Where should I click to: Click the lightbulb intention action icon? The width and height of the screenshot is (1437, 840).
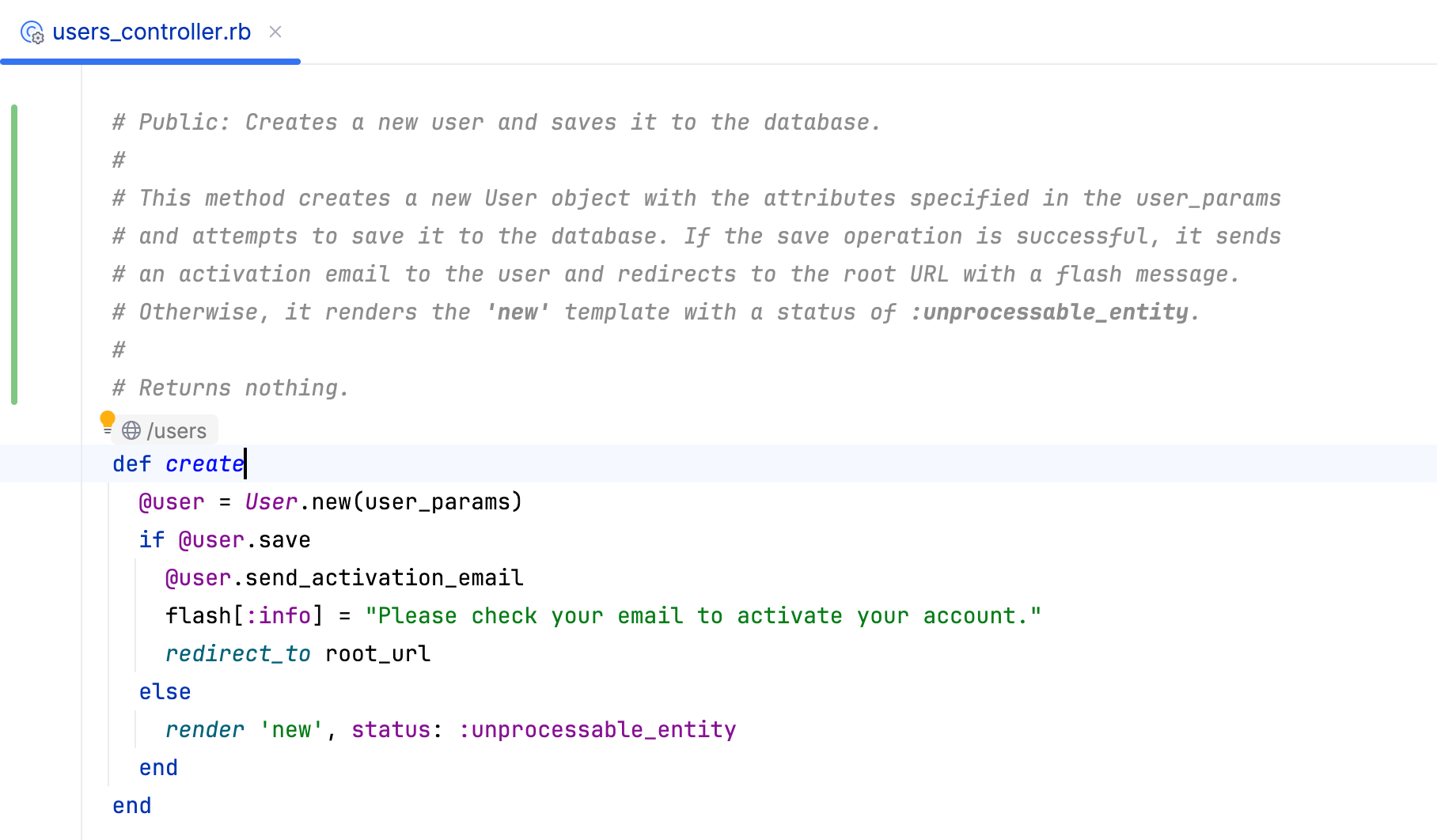(x=108, y=420)
